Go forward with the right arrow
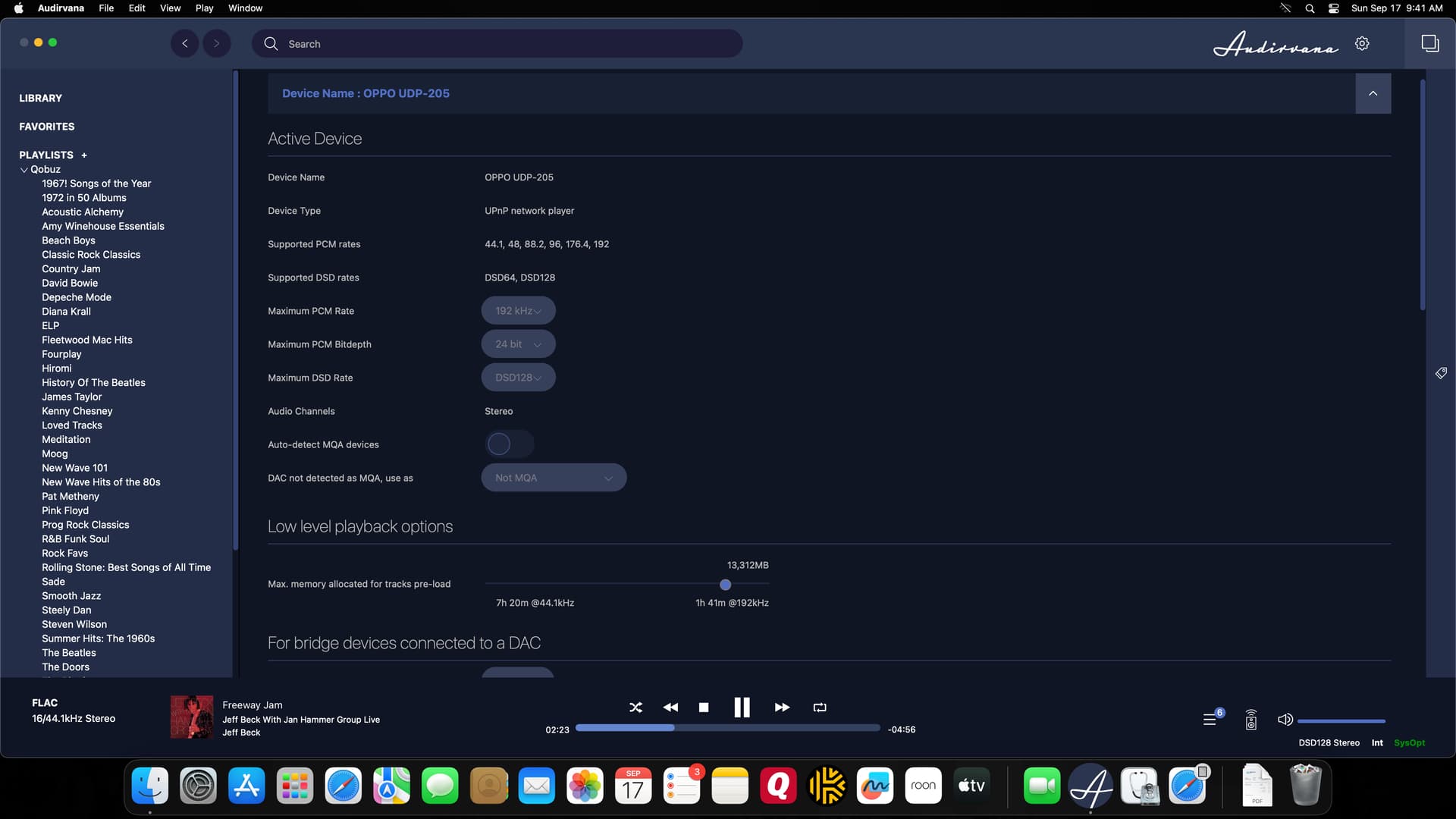1456x819 pixels. [x=216, y=43]
